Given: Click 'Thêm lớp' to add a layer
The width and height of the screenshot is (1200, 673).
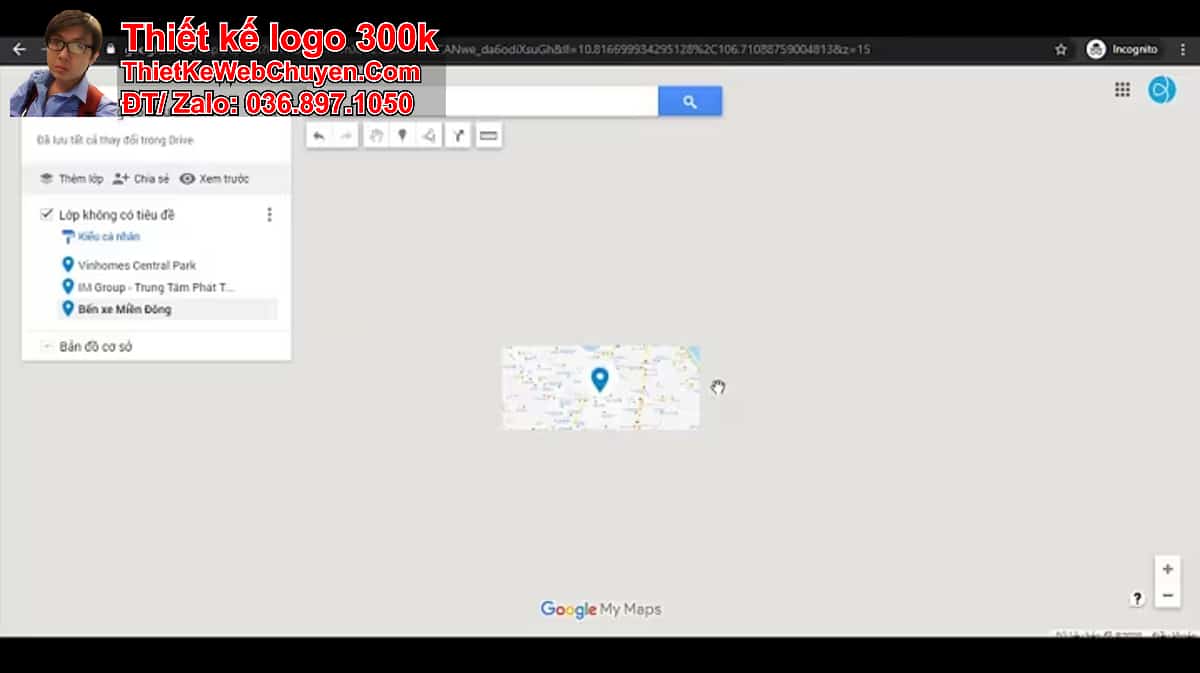Looking at the screenshot, I should point(71,179).
